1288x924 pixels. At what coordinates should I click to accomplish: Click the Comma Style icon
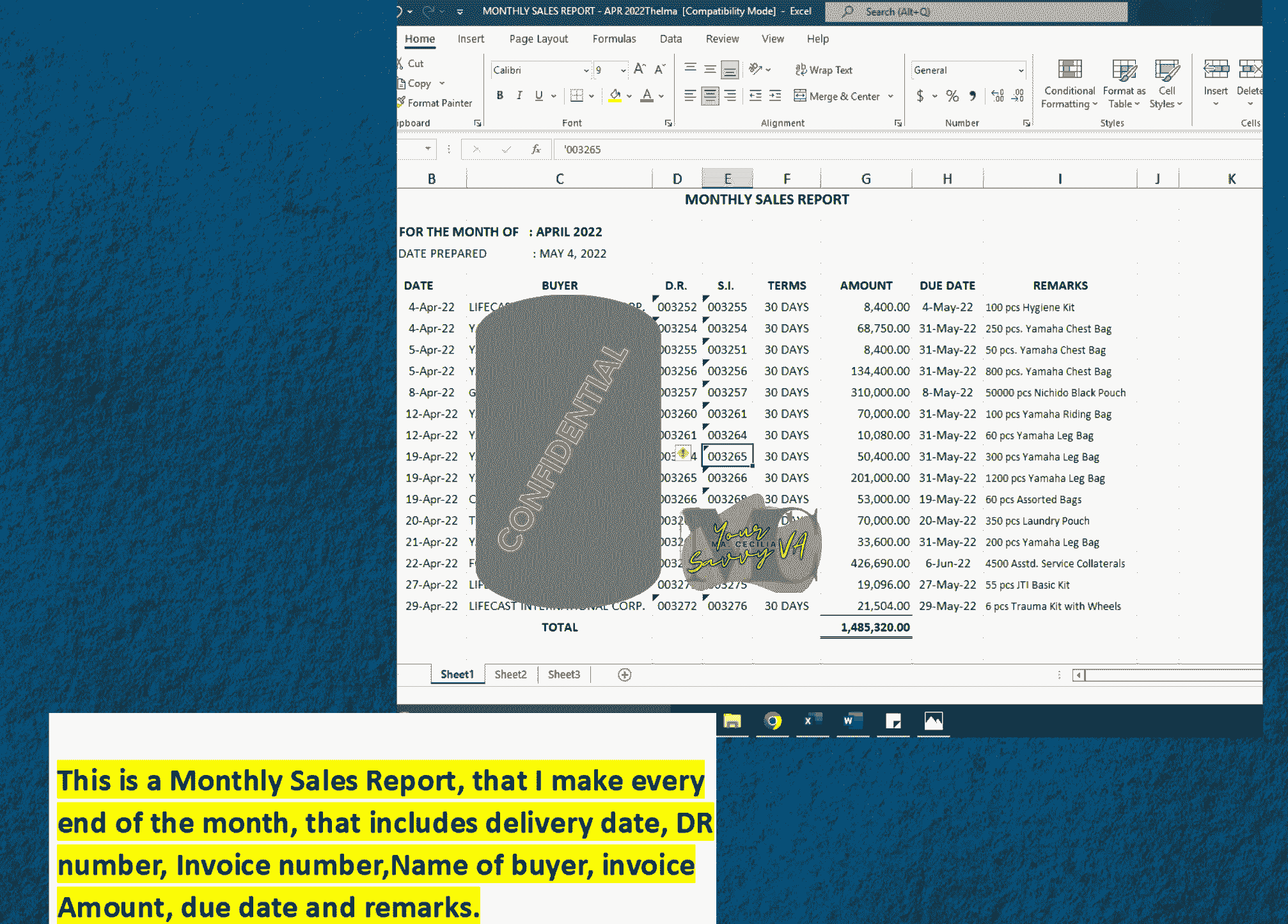[972, 96]
